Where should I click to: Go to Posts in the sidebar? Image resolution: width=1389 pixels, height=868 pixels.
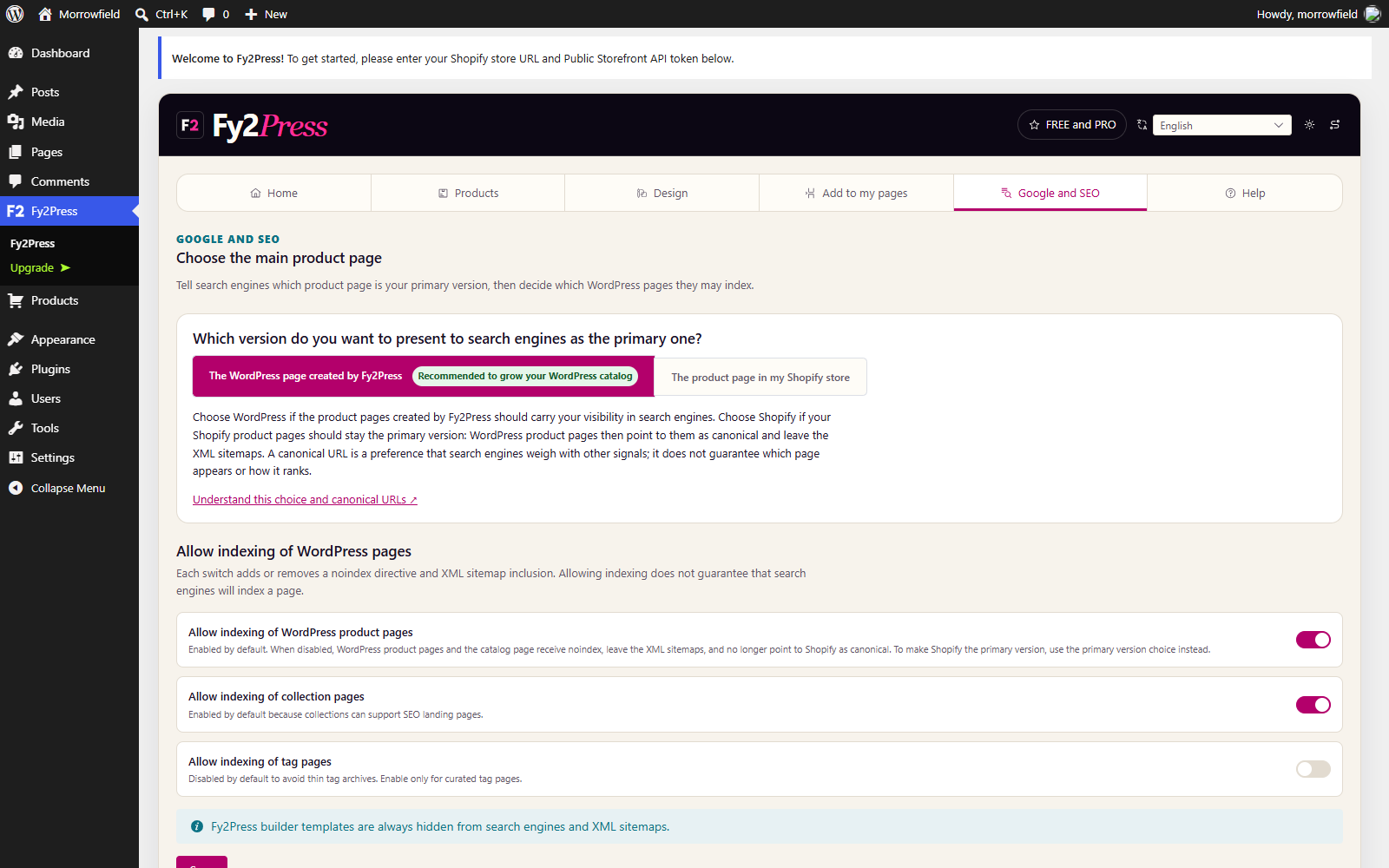tap(69, 92)
